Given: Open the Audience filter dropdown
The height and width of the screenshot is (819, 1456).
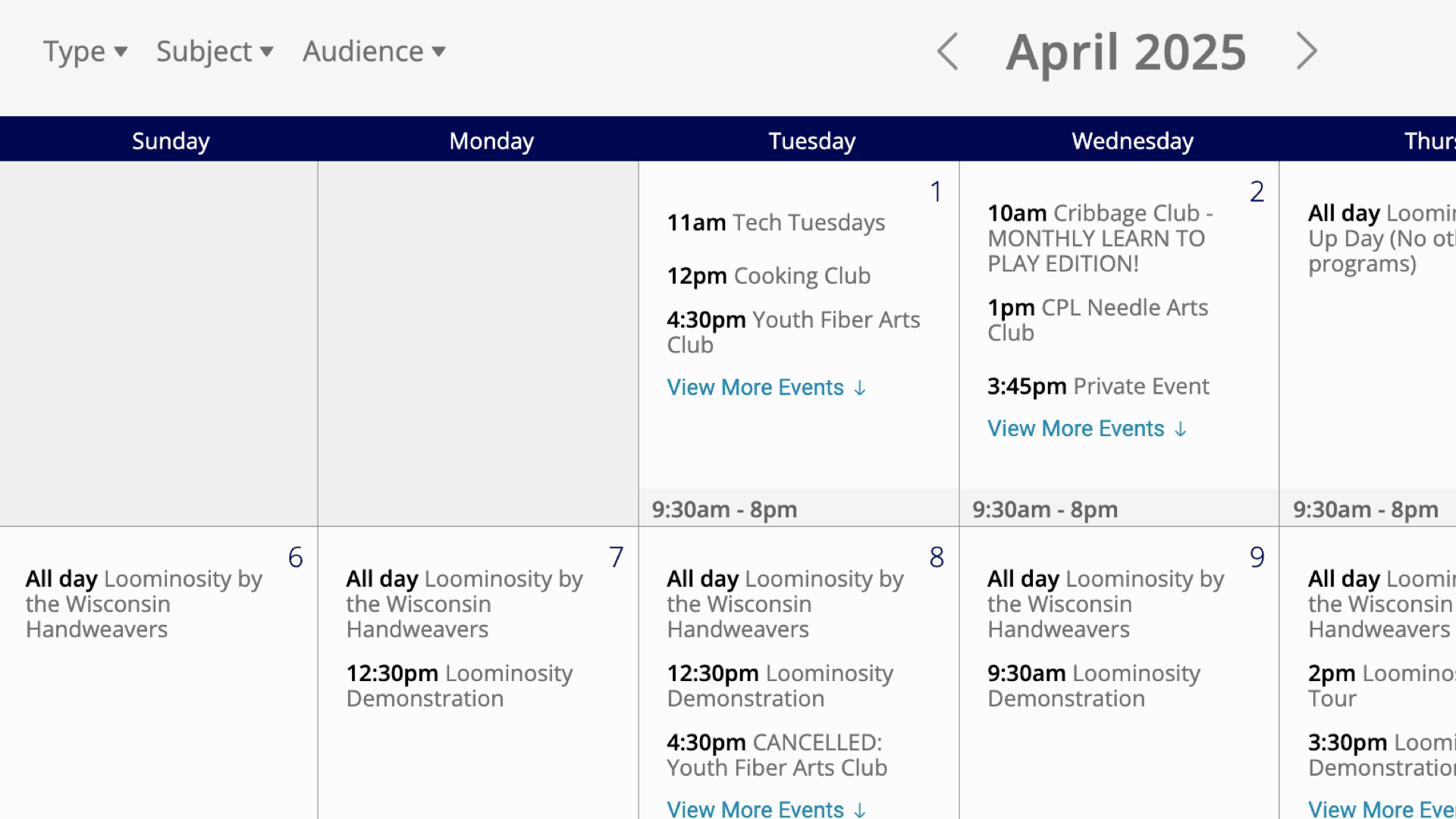Looking at the screenshot, I should click(x=373, y=51).
